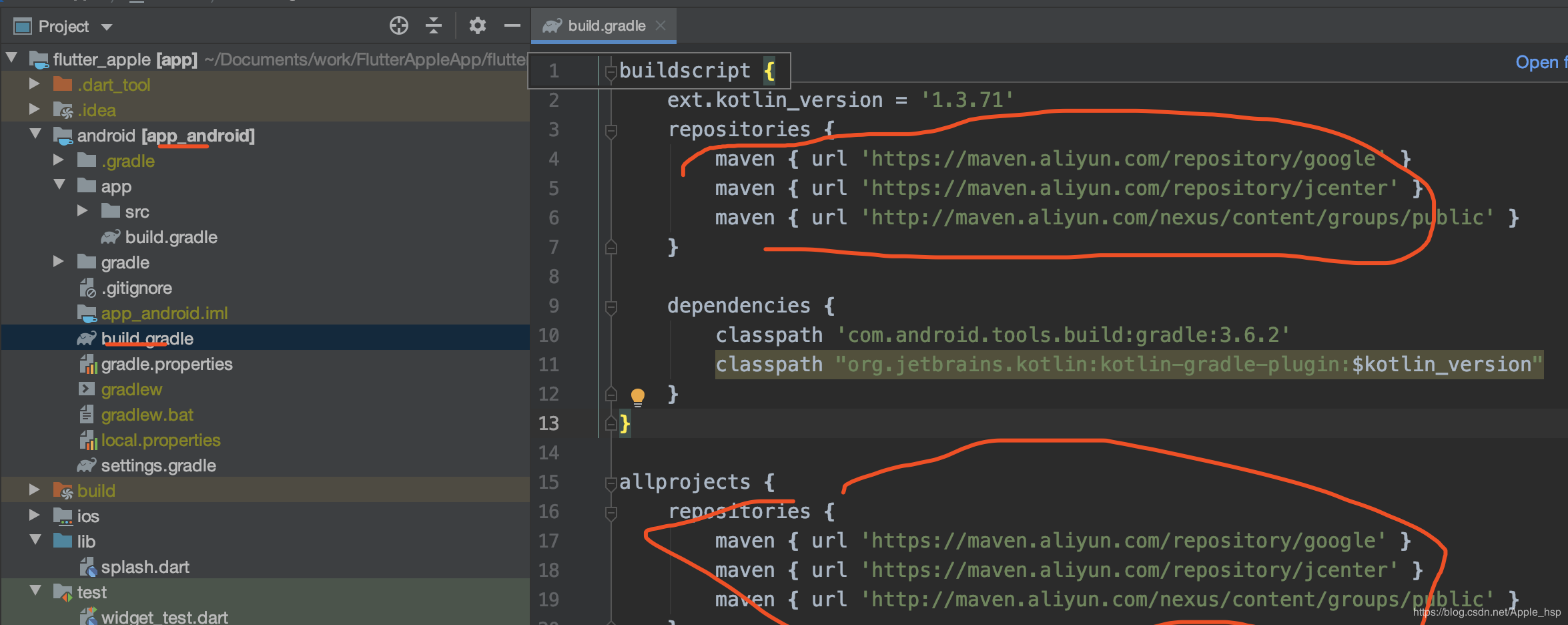Screen dimensions: 1568x625
Task: Click the settings.gradle elephant icon
Action: [x=87, y=465]
